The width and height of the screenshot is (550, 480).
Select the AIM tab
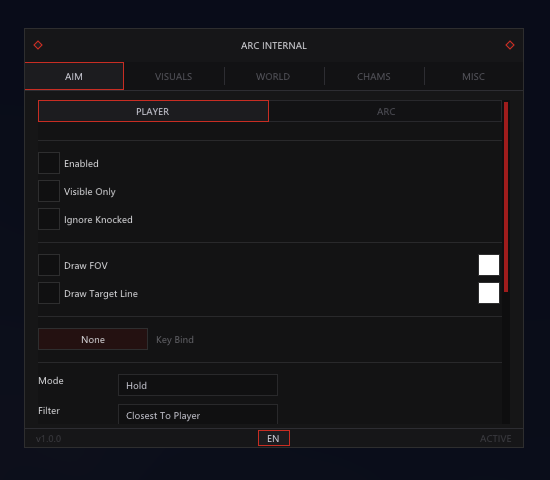pyautogui.click(x=74, y=76)
